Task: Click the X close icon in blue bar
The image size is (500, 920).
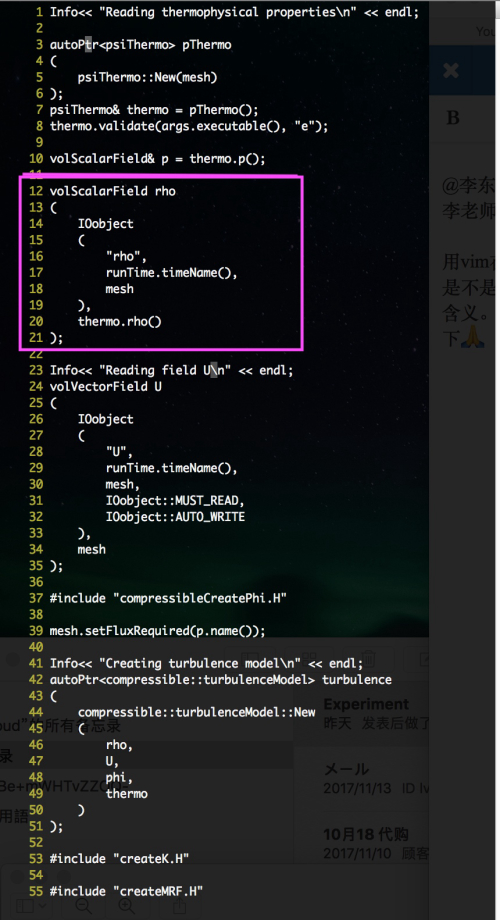Action: [x=451, y=71]
